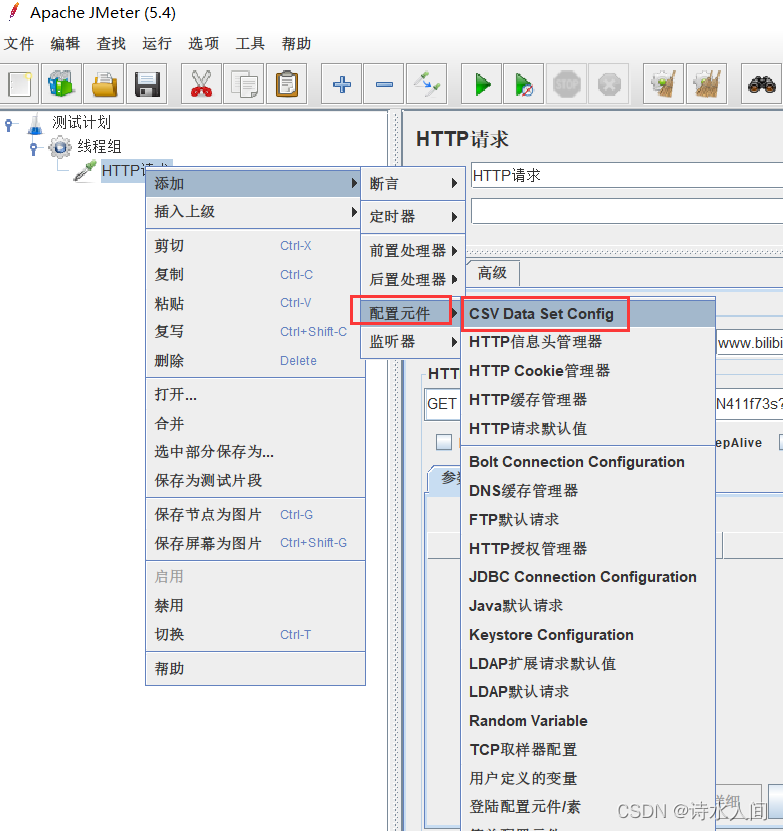Click the Expand all plus icon
783x831 pixels.
[341, 84]
